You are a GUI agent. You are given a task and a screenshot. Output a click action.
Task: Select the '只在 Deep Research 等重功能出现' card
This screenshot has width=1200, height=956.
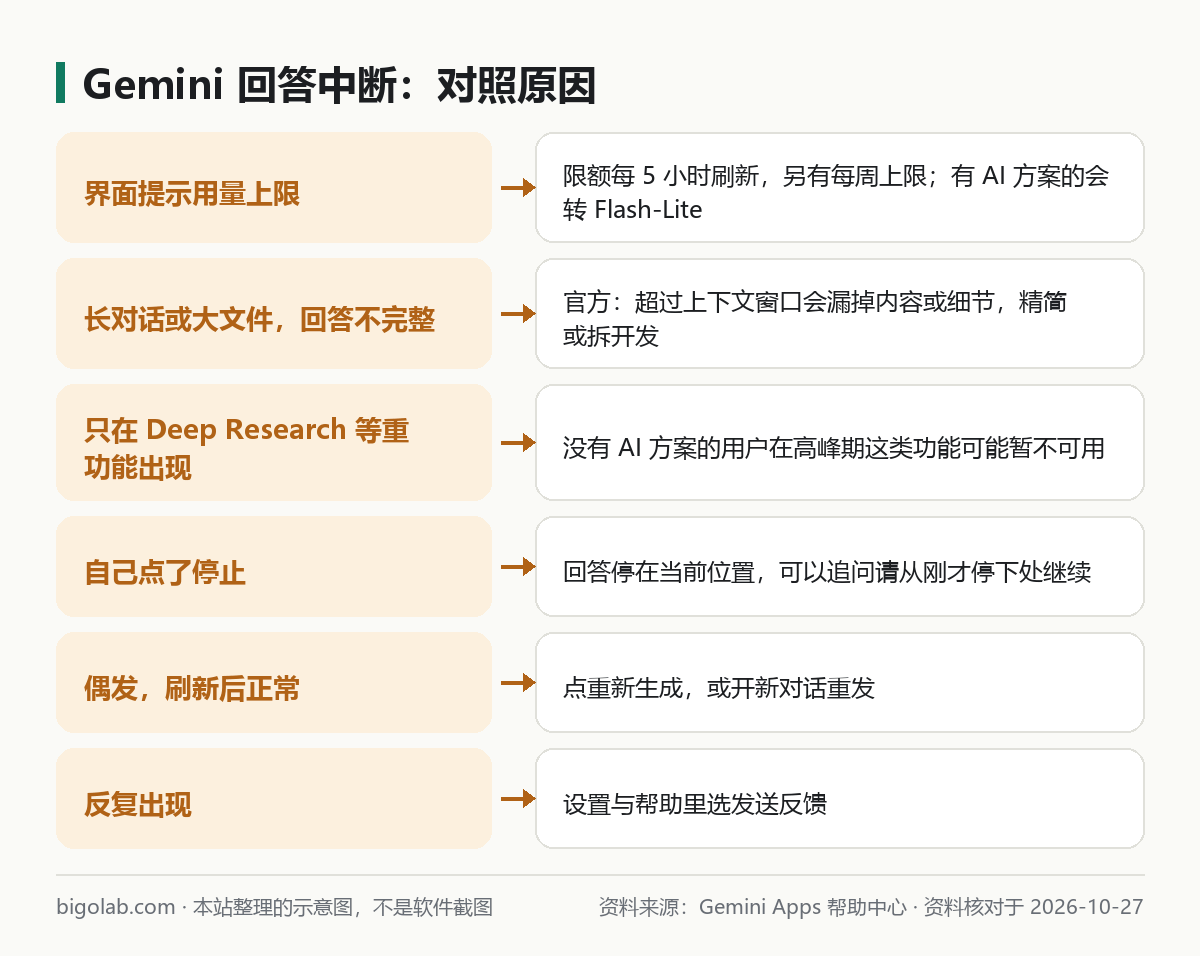click(x=274, y=442)
